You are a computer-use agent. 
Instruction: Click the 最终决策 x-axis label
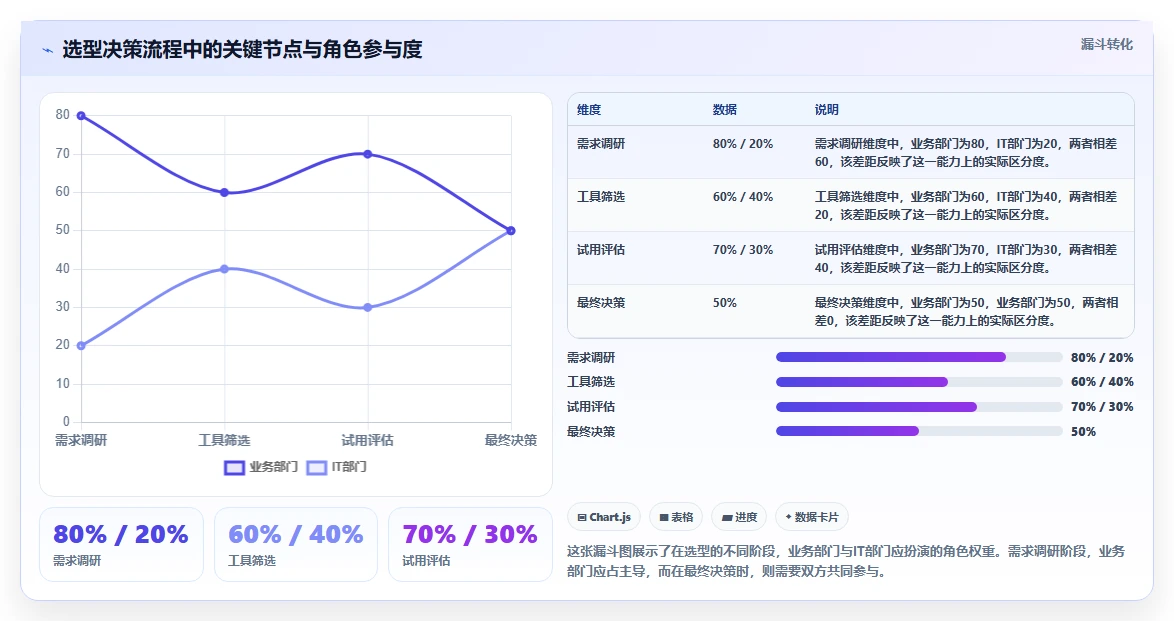[511, 440]
